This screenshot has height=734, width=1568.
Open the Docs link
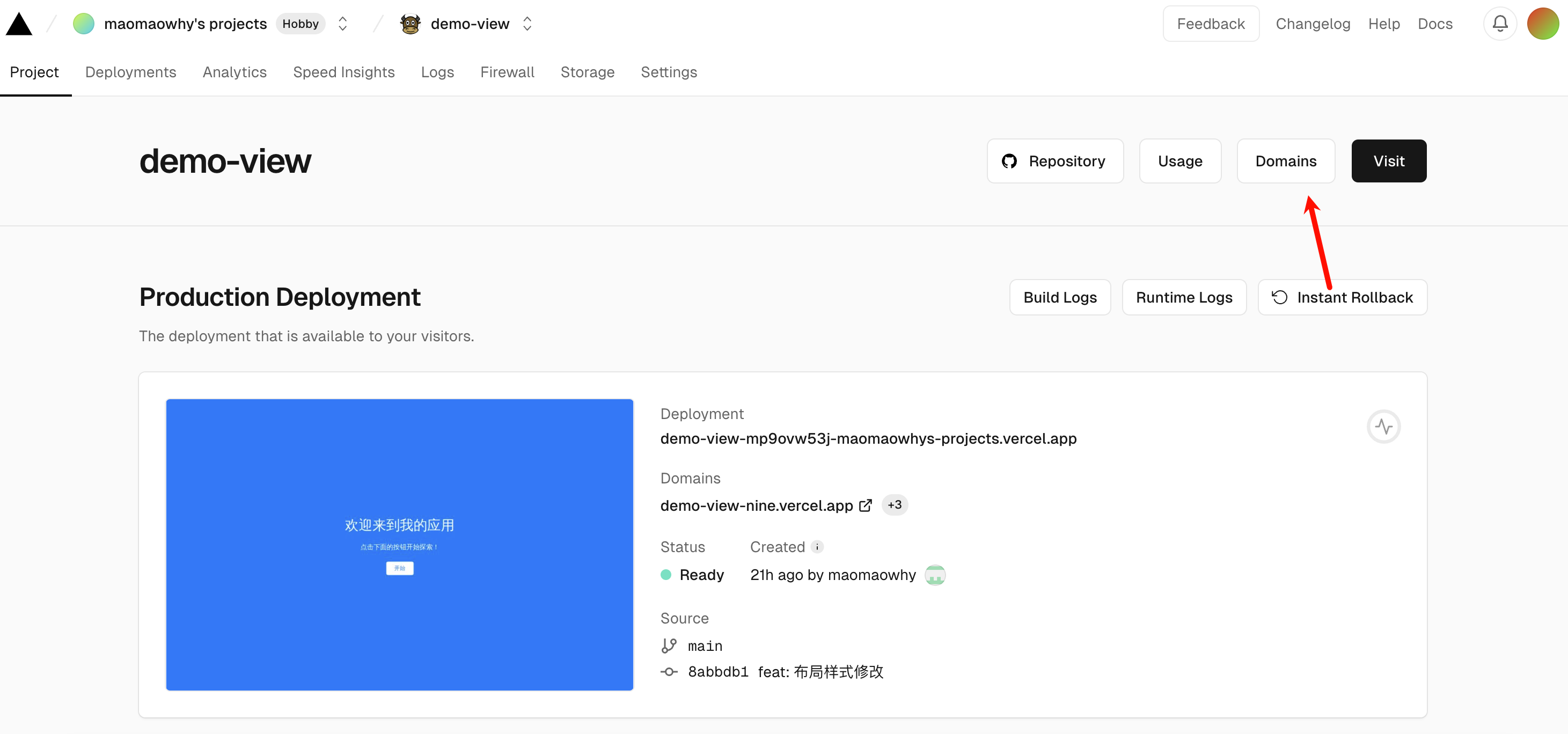pyautogui.click(x=1435, y=24)
